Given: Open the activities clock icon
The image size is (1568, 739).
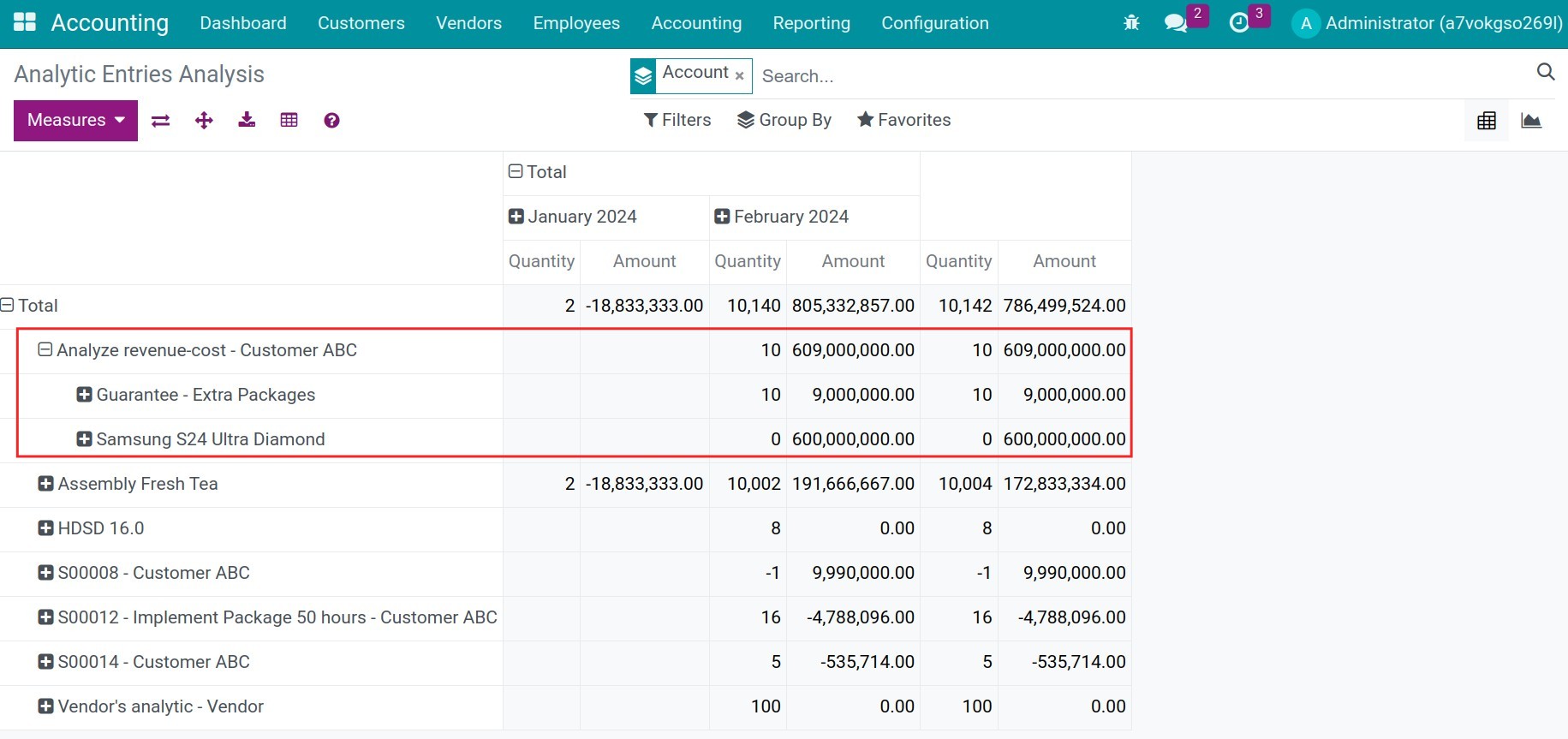Looking at the screenshot, I should pos(1239,23).
